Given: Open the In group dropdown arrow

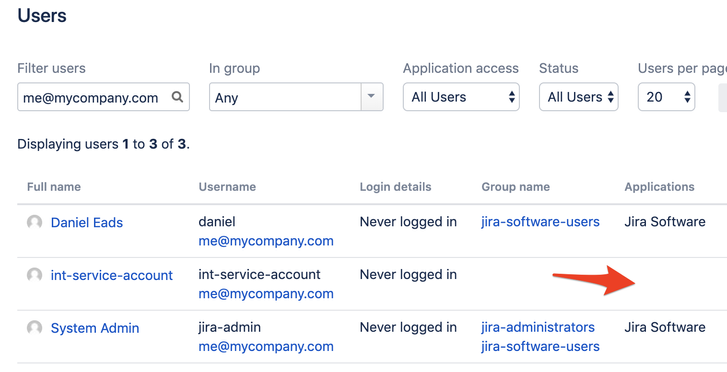Looking at the screenshot, I should click(372, 97).
